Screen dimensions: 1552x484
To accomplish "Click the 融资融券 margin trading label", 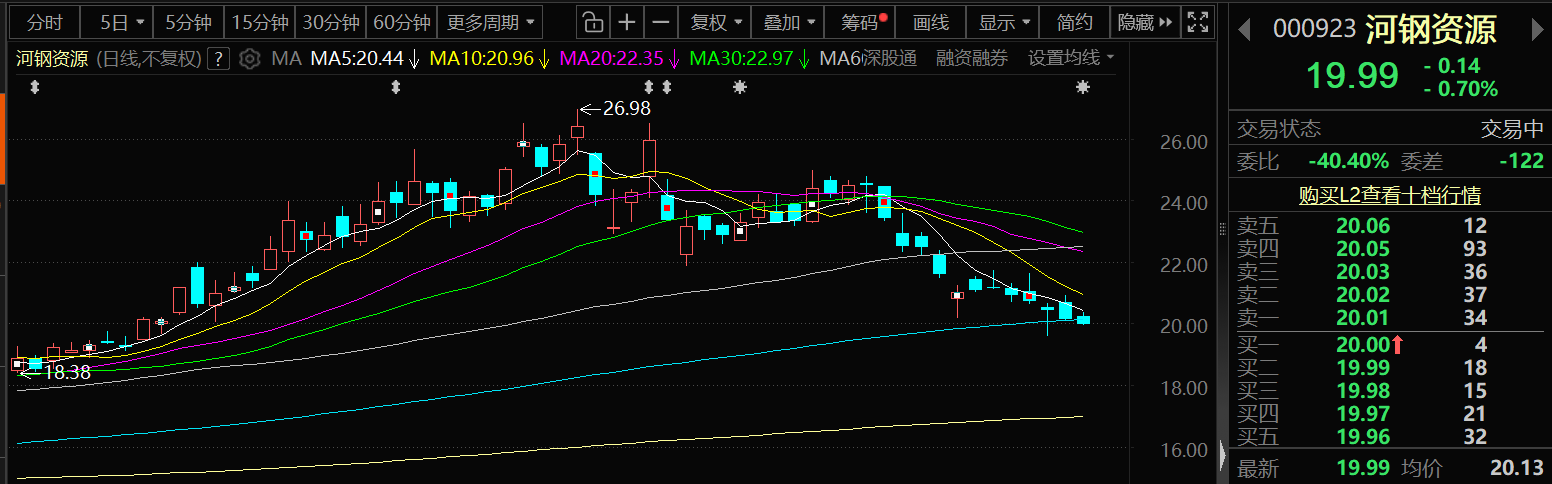I will pyautogui.click(x=971, y=59).
